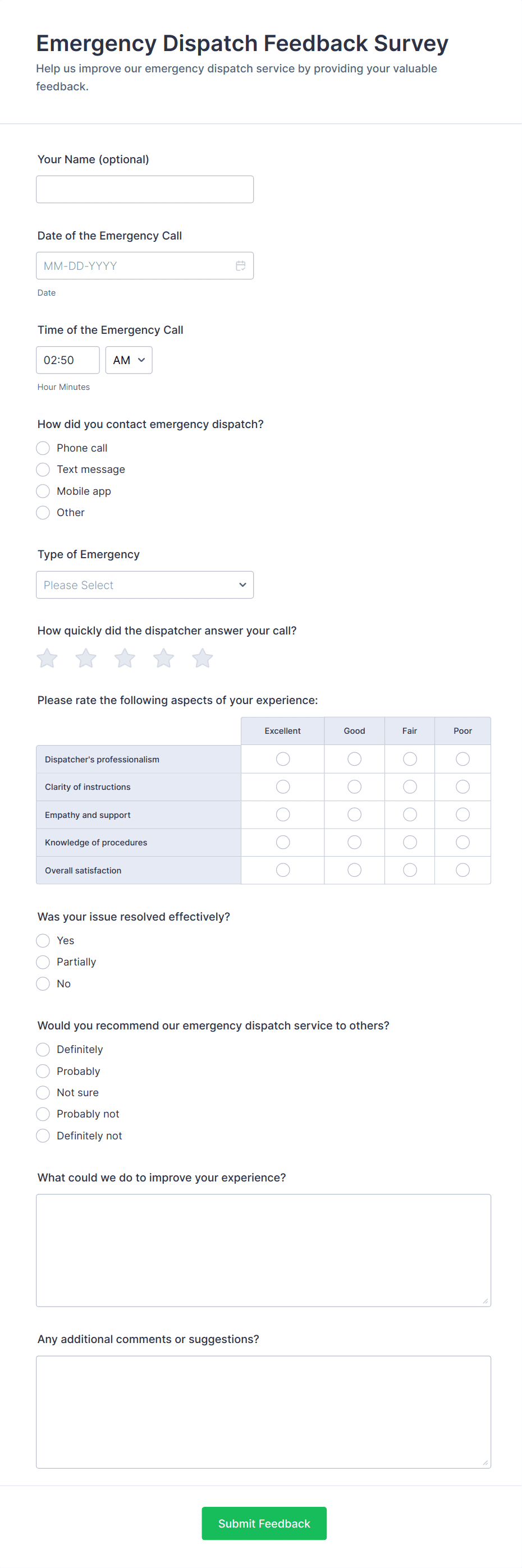Screen dimensions: 522x1568
Task: Rate answer speed with first star
Action: [47, 658]
